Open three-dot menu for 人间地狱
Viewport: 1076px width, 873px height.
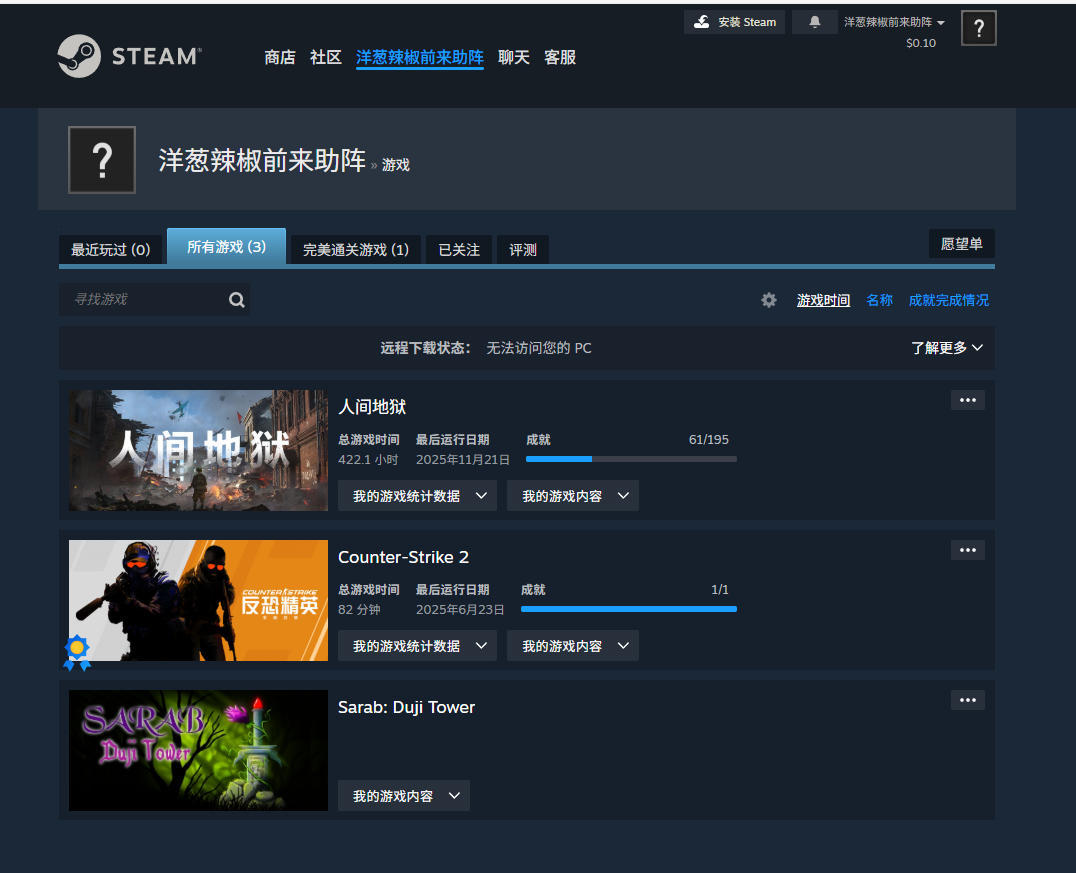[x=967, y=400]
